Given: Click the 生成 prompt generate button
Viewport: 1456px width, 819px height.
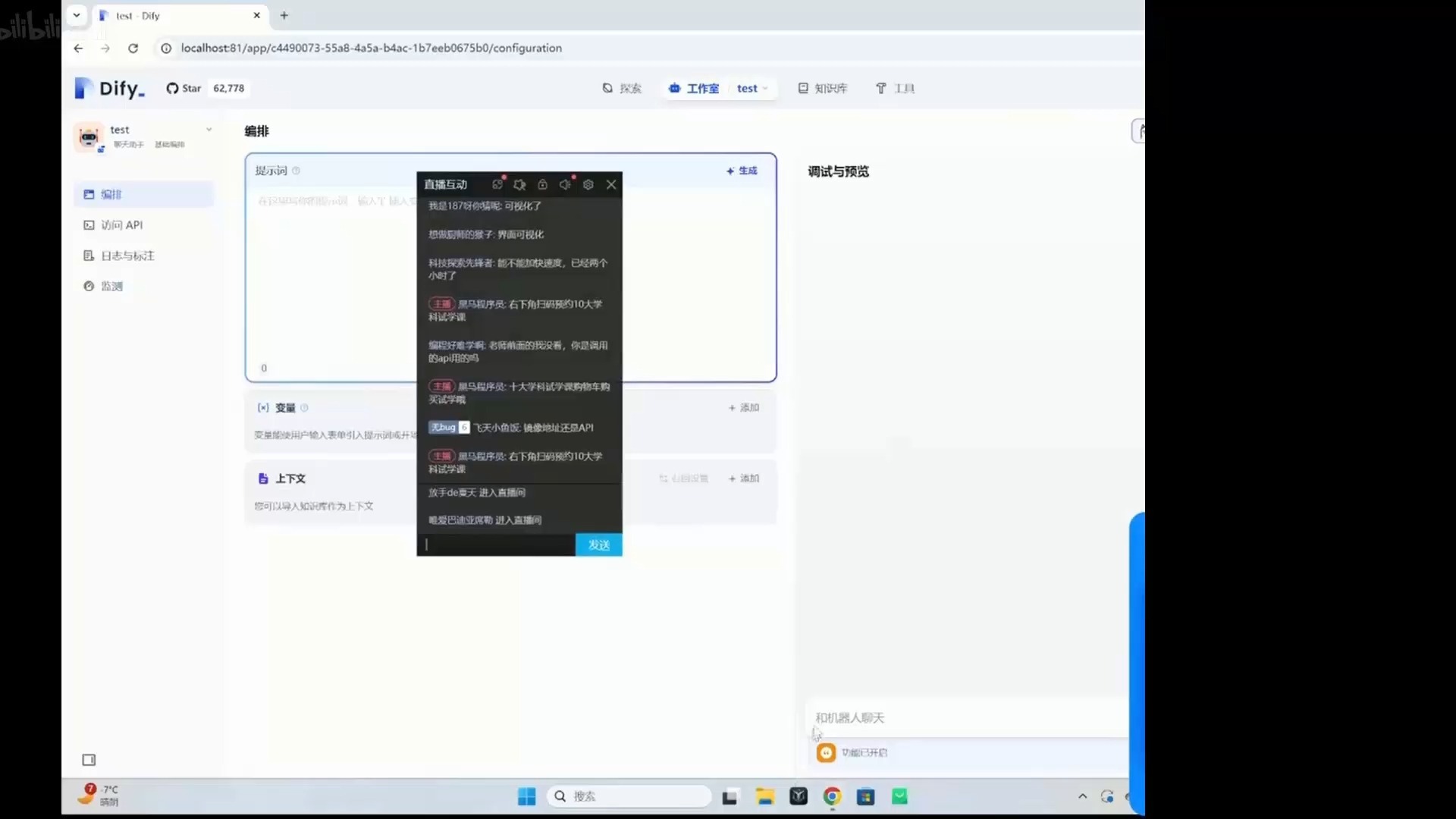Looking at the screenshot, I should [741, 171].
